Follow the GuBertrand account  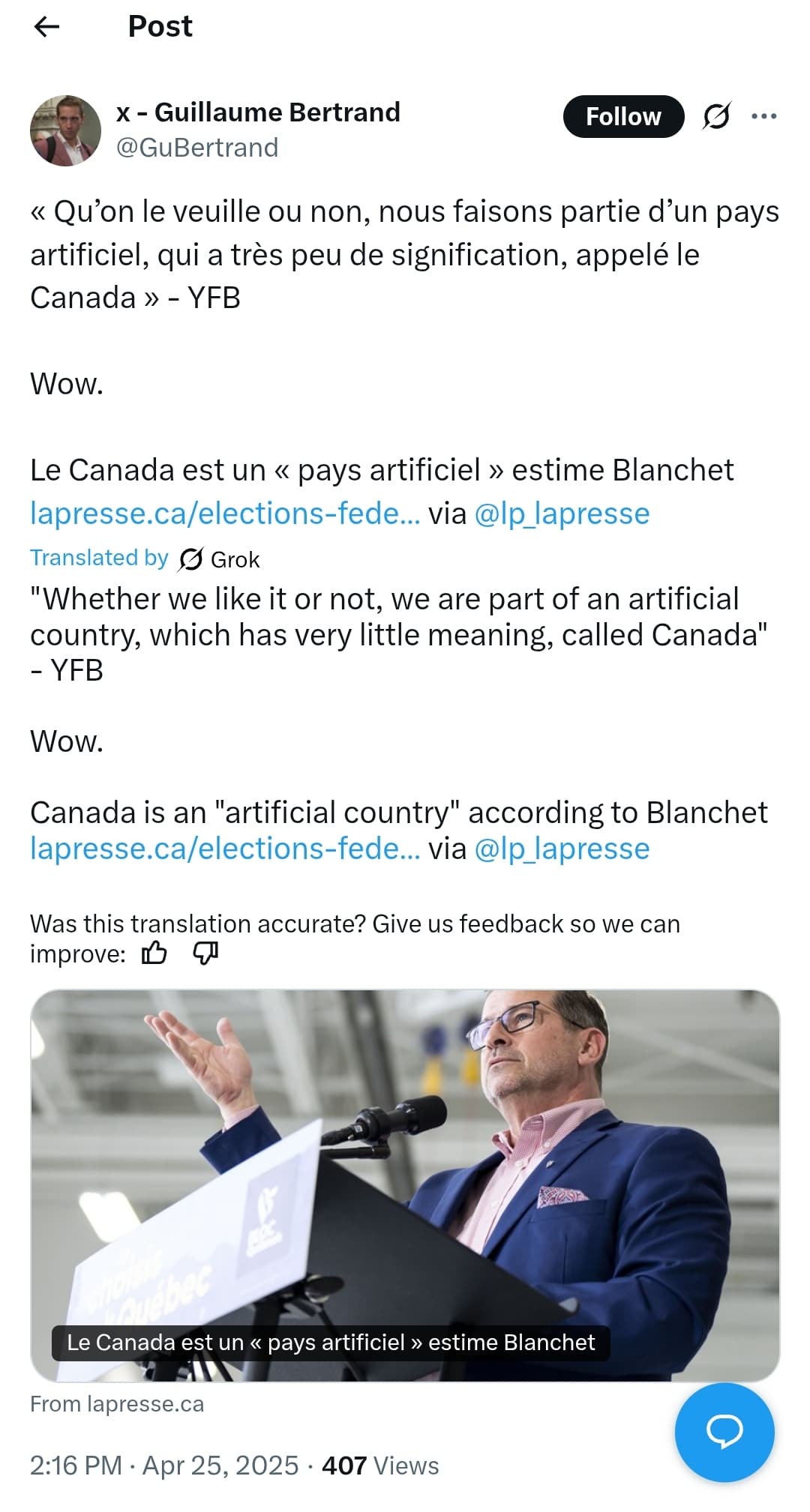coord(623,116)
